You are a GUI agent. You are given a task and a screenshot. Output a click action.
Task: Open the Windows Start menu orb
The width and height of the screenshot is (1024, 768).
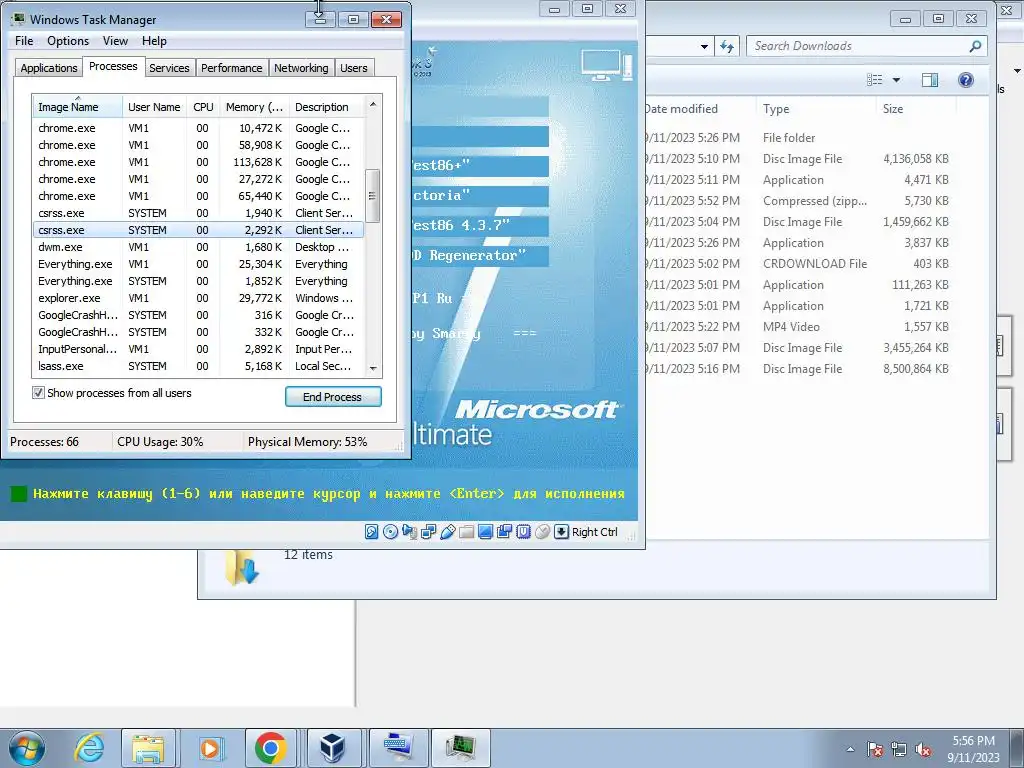point(27,748)
